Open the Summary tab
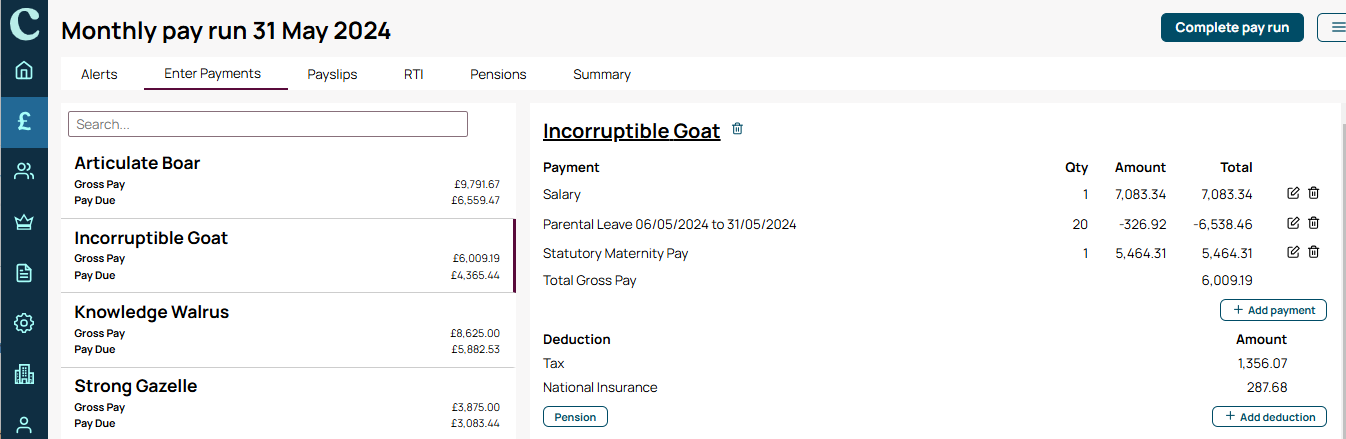This screenshot has height=439, width=1346. [x=602, y=74]
